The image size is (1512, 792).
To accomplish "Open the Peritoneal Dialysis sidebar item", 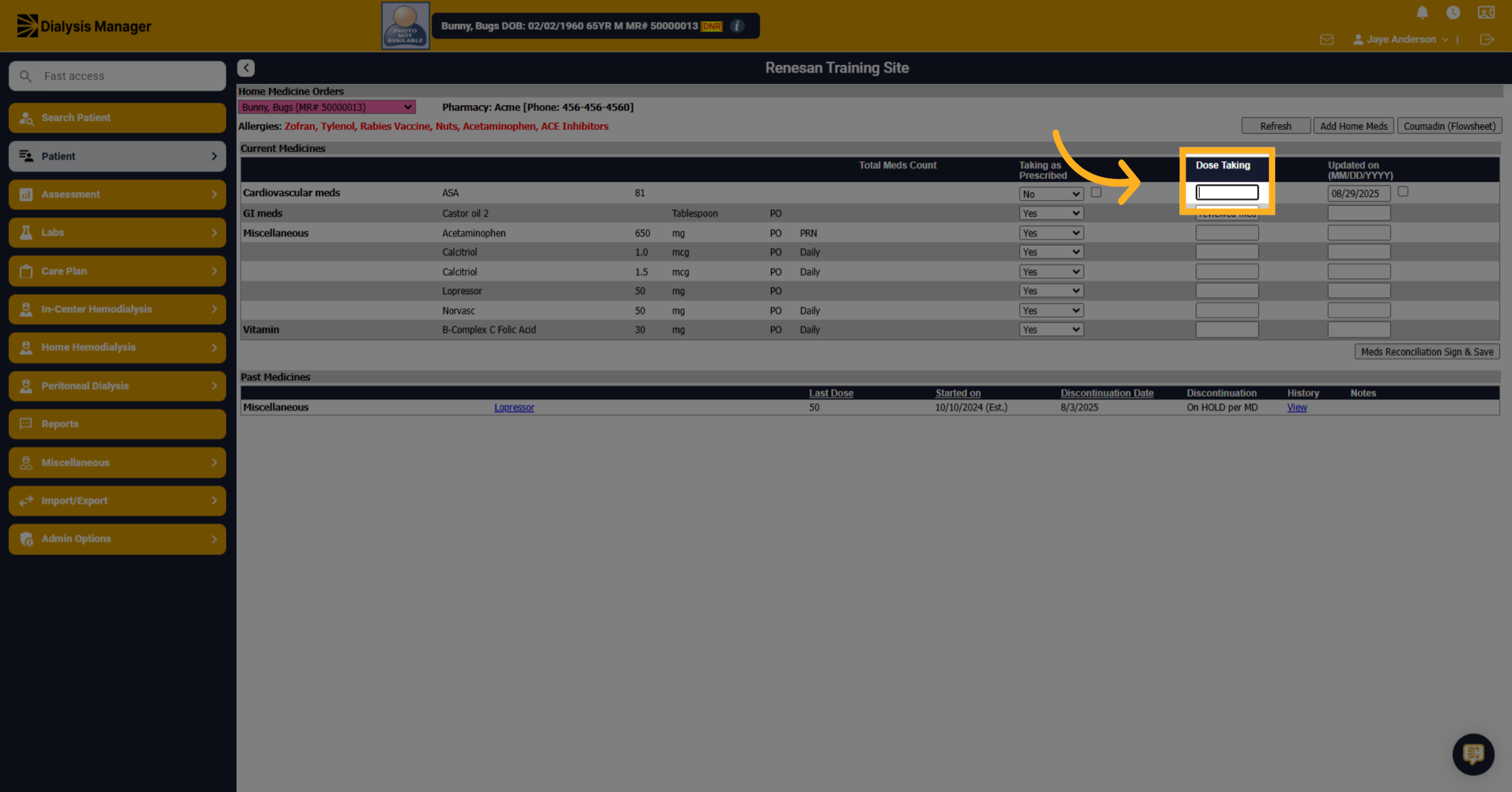I will click(117, 386).
